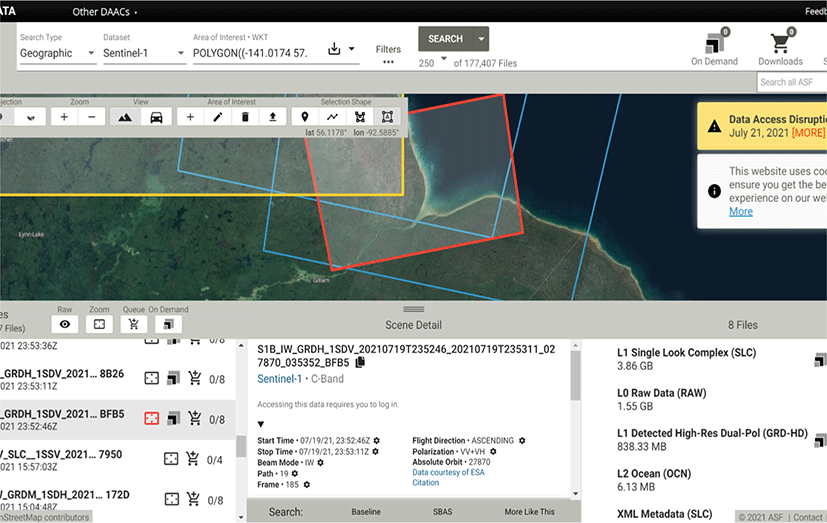The width and height of the screenshot is (827, 523).
Task: Add SLC scene 7950 files to cart
Action: (x=193, y=458)
